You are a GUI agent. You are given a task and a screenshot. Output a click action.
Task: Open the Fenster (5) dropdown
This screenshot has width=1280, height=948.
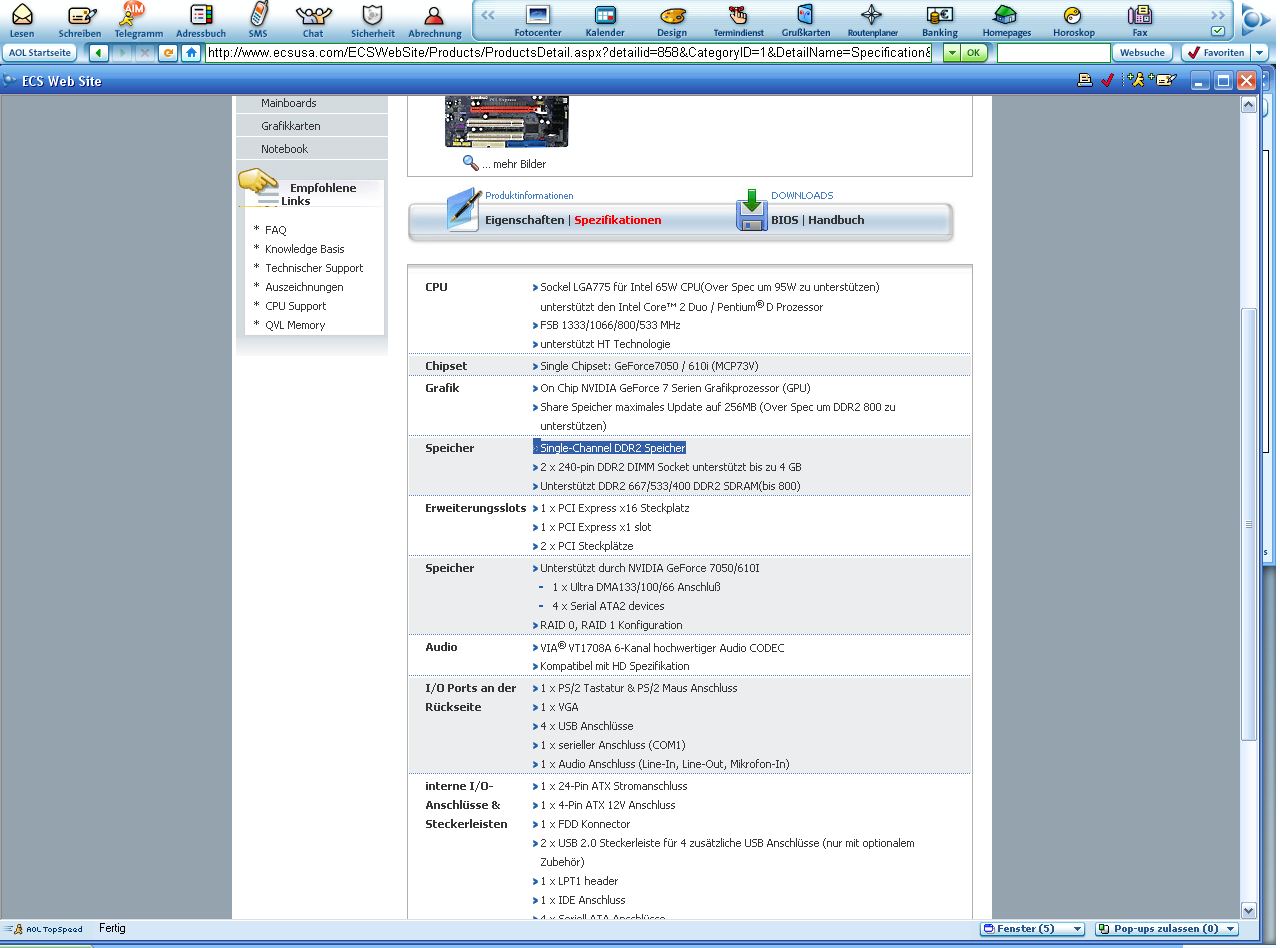click(x=1032, y=929)
